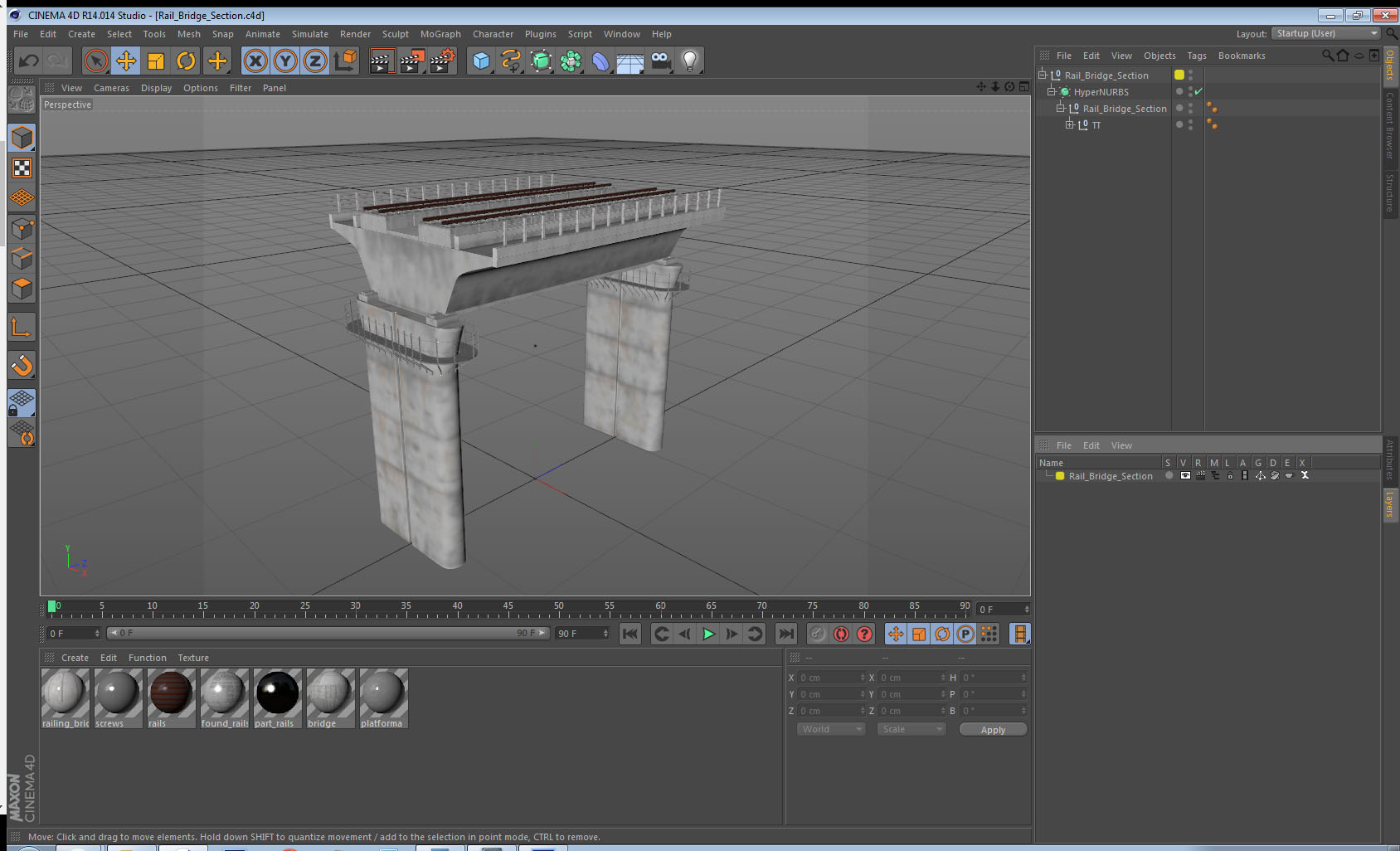Toggle Snap magnet icon
This screenshot has height=851, width=1400.
(x=22, y=365)
